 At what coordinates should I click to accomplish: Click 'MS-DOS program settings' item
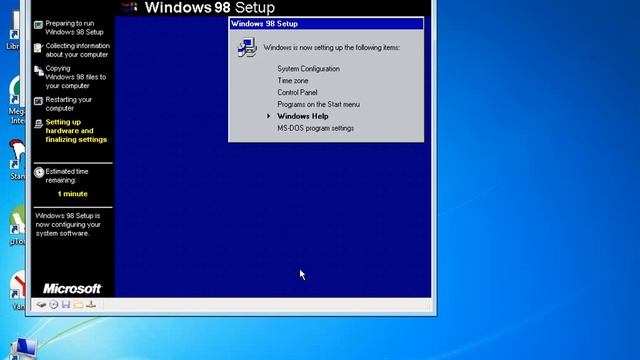pyautogui.click(x=316, y=128)
